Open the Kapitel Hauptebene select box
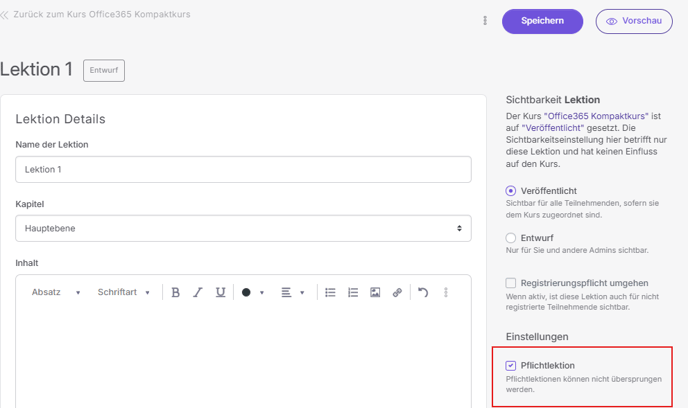Screen dimensions: 688x408 click(x=244, y=228)
